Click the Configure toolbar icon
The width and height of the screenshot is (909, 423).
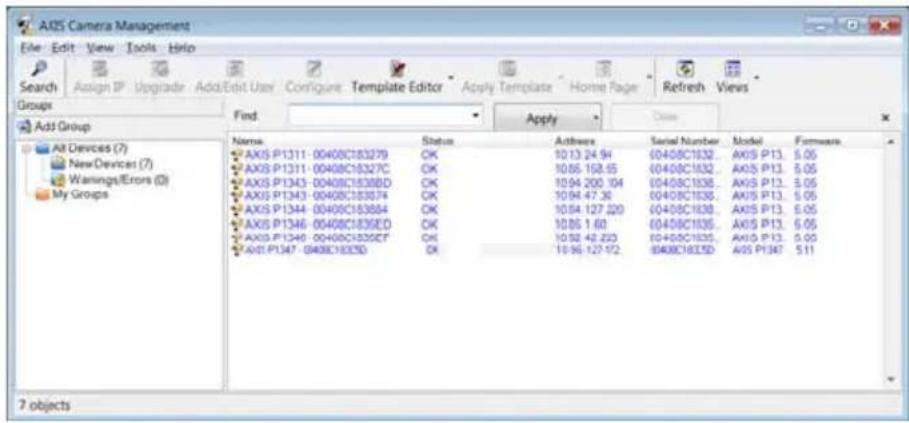(315, 70)
